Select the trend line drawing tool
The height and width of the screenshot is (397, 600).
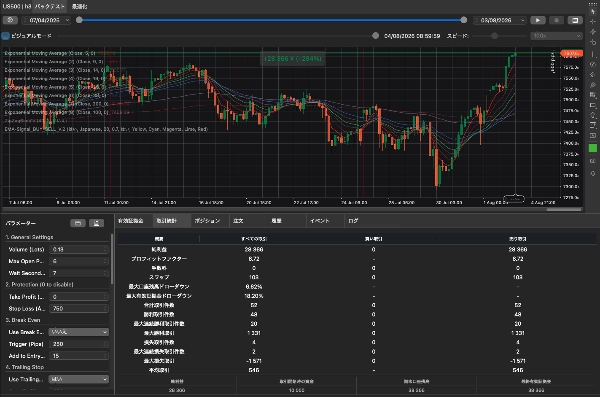click(593, 32)
